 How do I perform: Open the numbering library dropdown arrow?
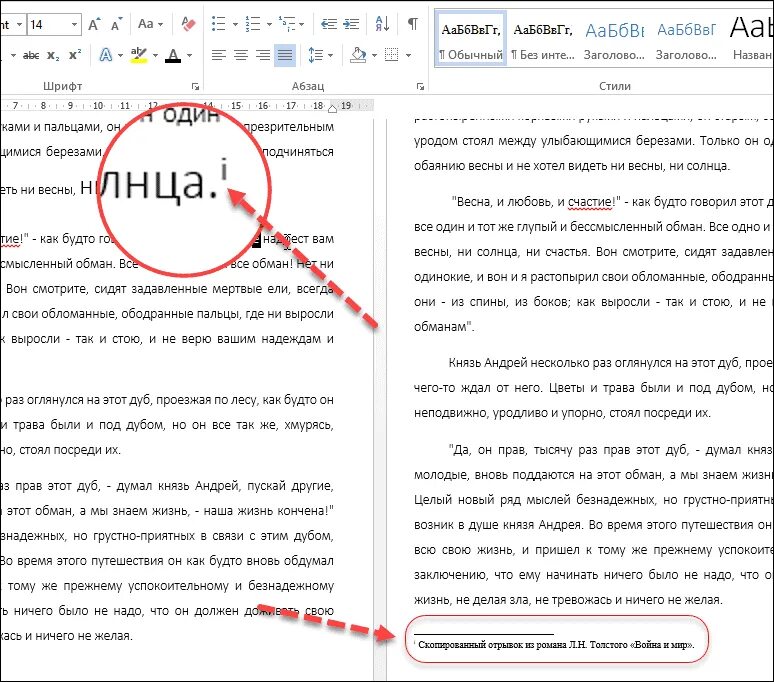pyautogui.click(x=269, y=24)
